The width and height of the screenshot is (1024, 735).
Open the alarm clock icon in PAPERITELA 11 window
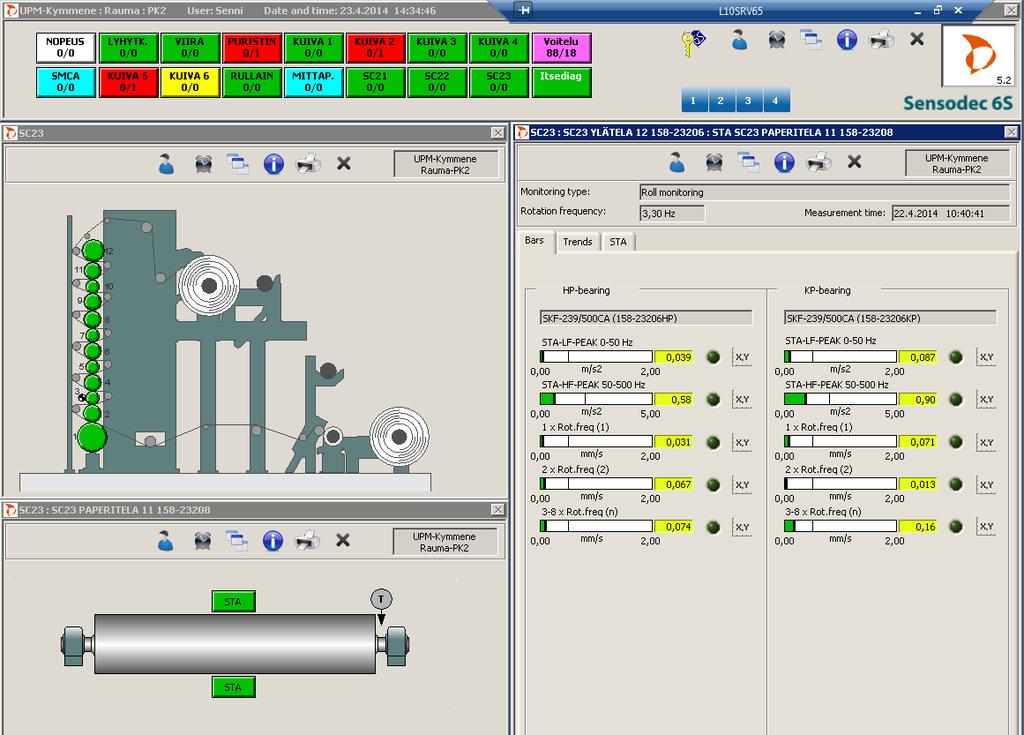coord(202,540)
